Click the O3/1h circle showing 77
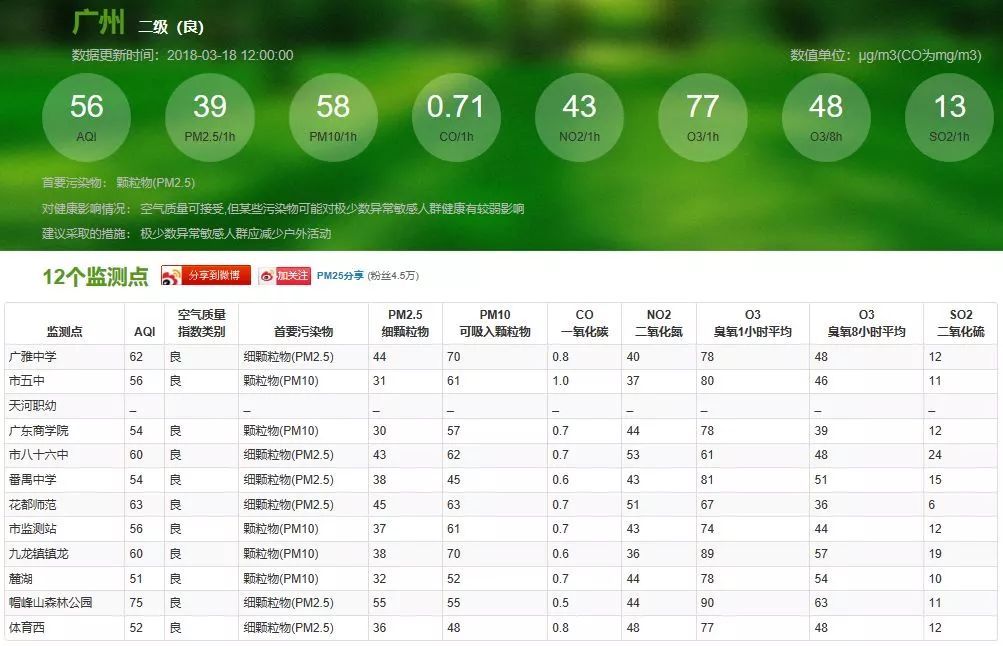Viewport: 1003px width, 646px height. click(x=703, y=116)
